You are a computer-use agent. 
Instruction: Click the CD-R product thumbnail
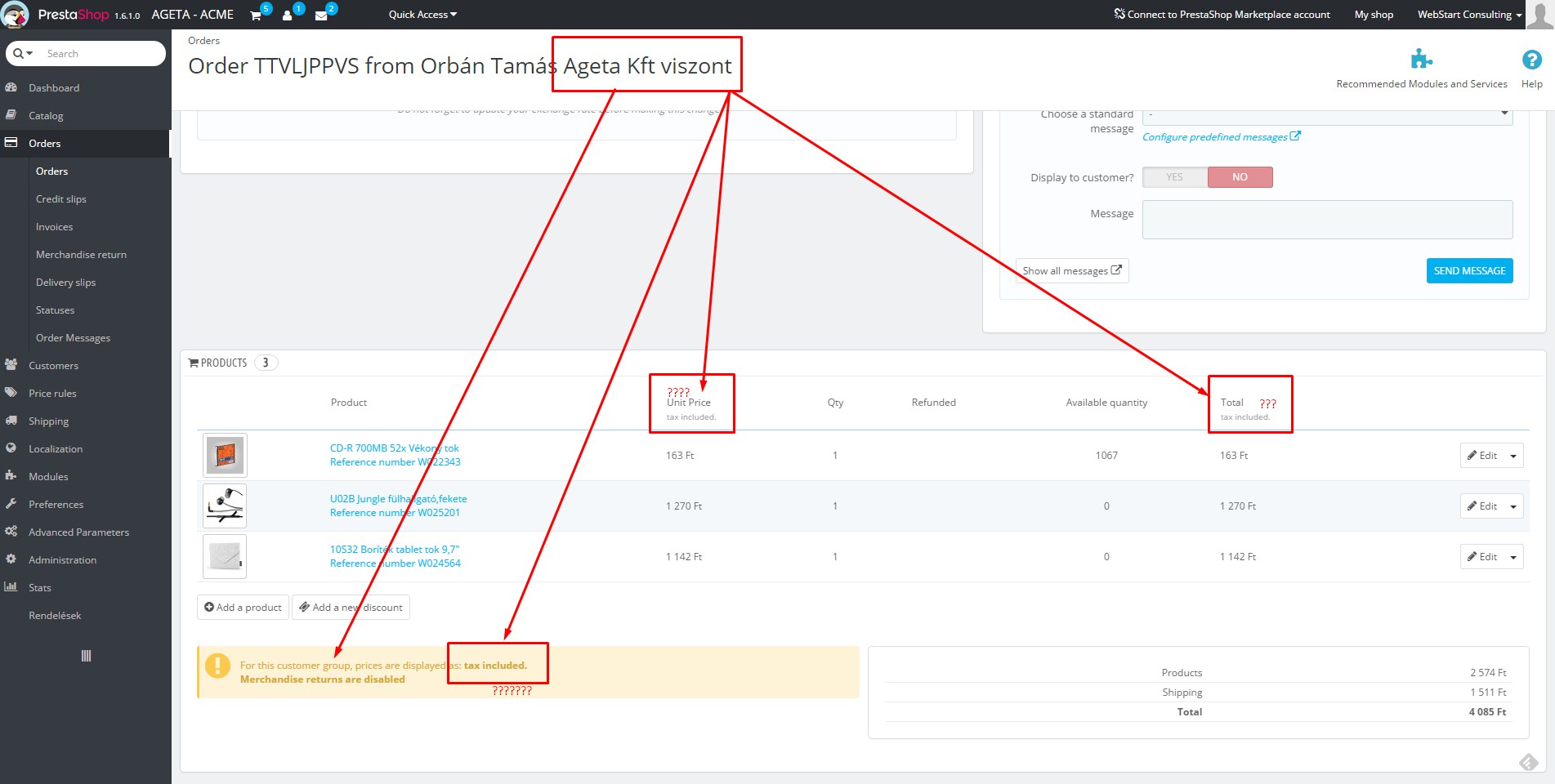point(225,456)
